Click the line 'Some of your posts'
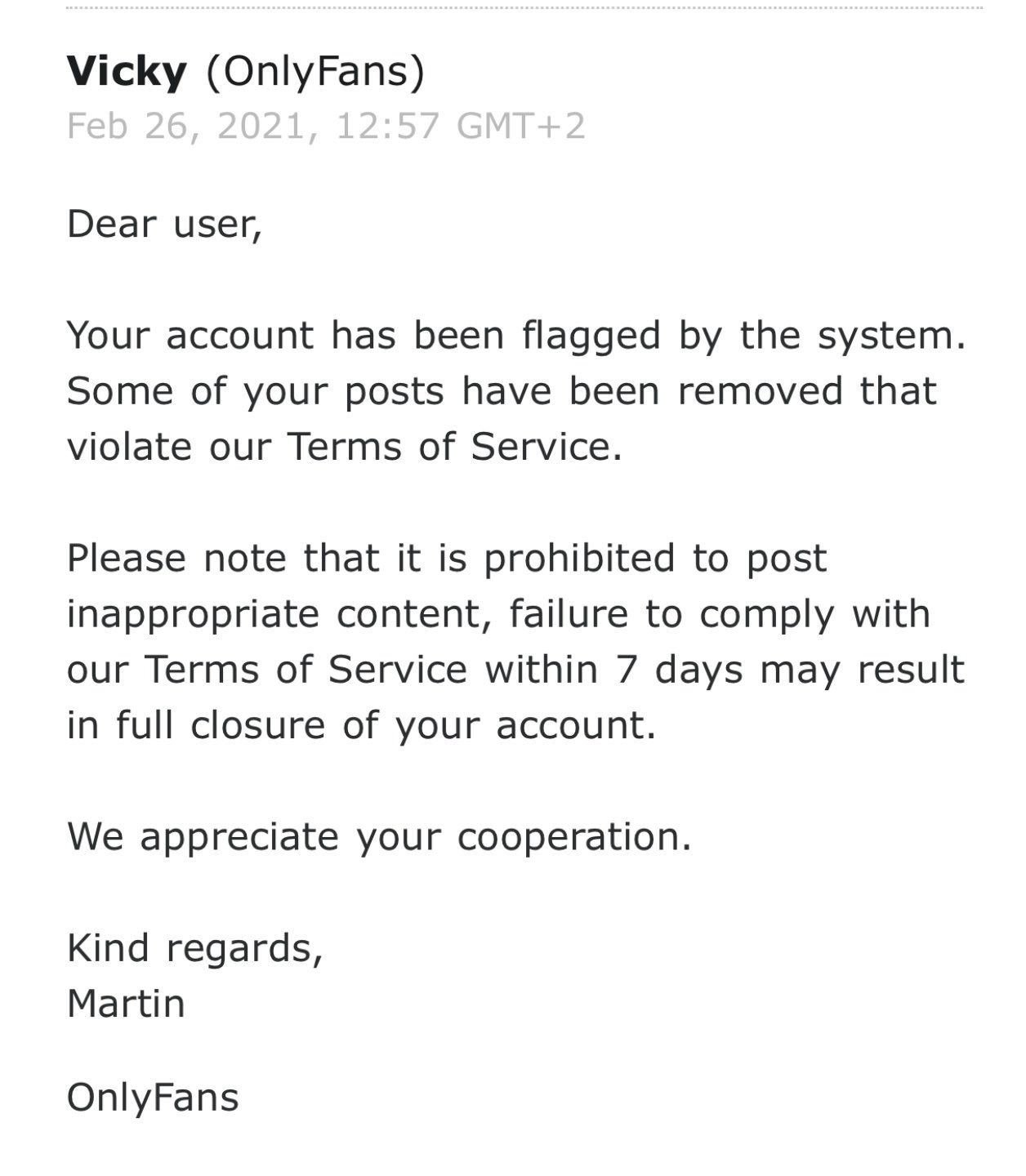Screen dimensions: 1026x1176 (x=255, y=392)
